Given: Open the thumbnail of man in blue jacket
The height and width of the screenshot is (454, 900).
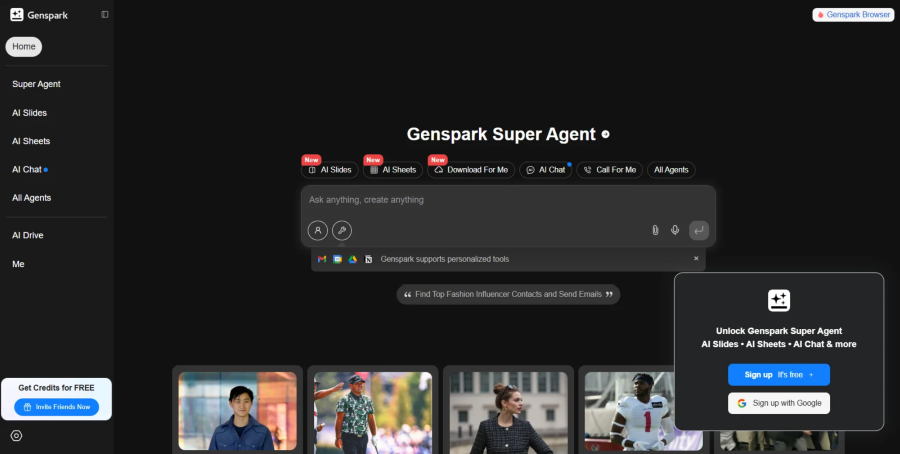Looking at the screenshot, I should click(x=237, y=410).
